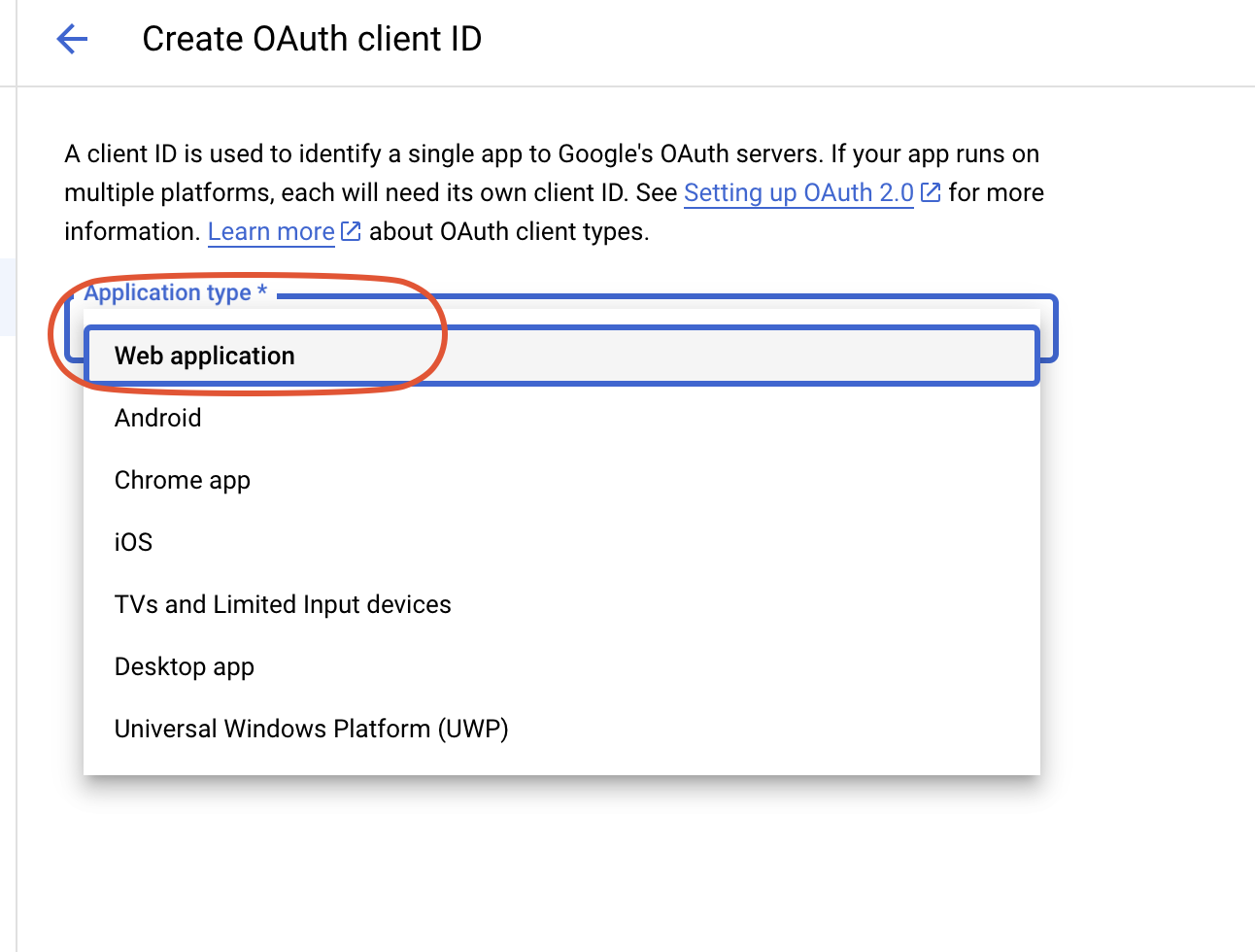1255x952 pixels.
Task: Select Web application from the list
Action: tap(561, 356)
